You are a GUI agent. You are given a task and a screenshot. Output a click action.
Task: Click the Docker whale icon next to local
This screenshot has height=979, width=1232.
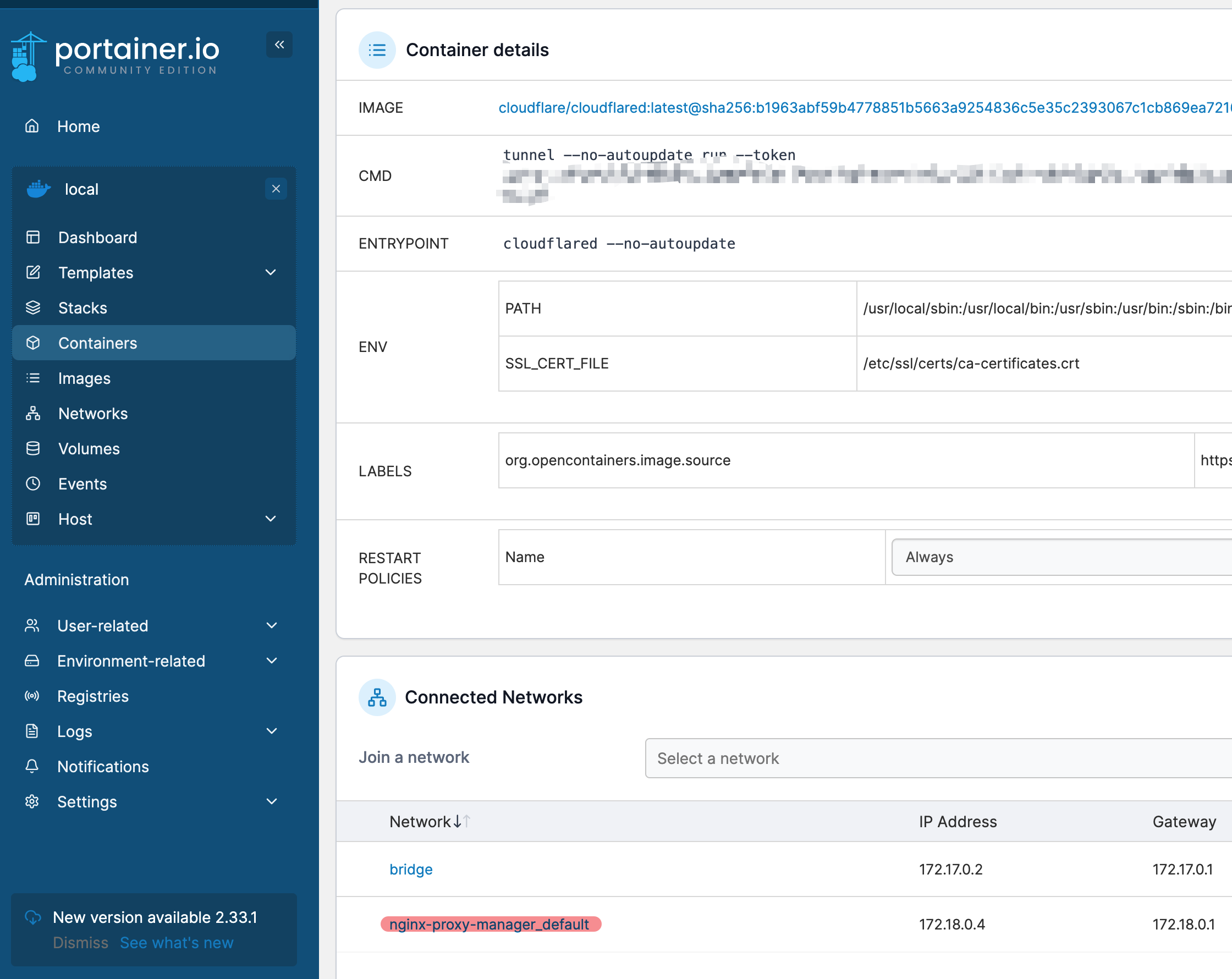pos(38,189)
